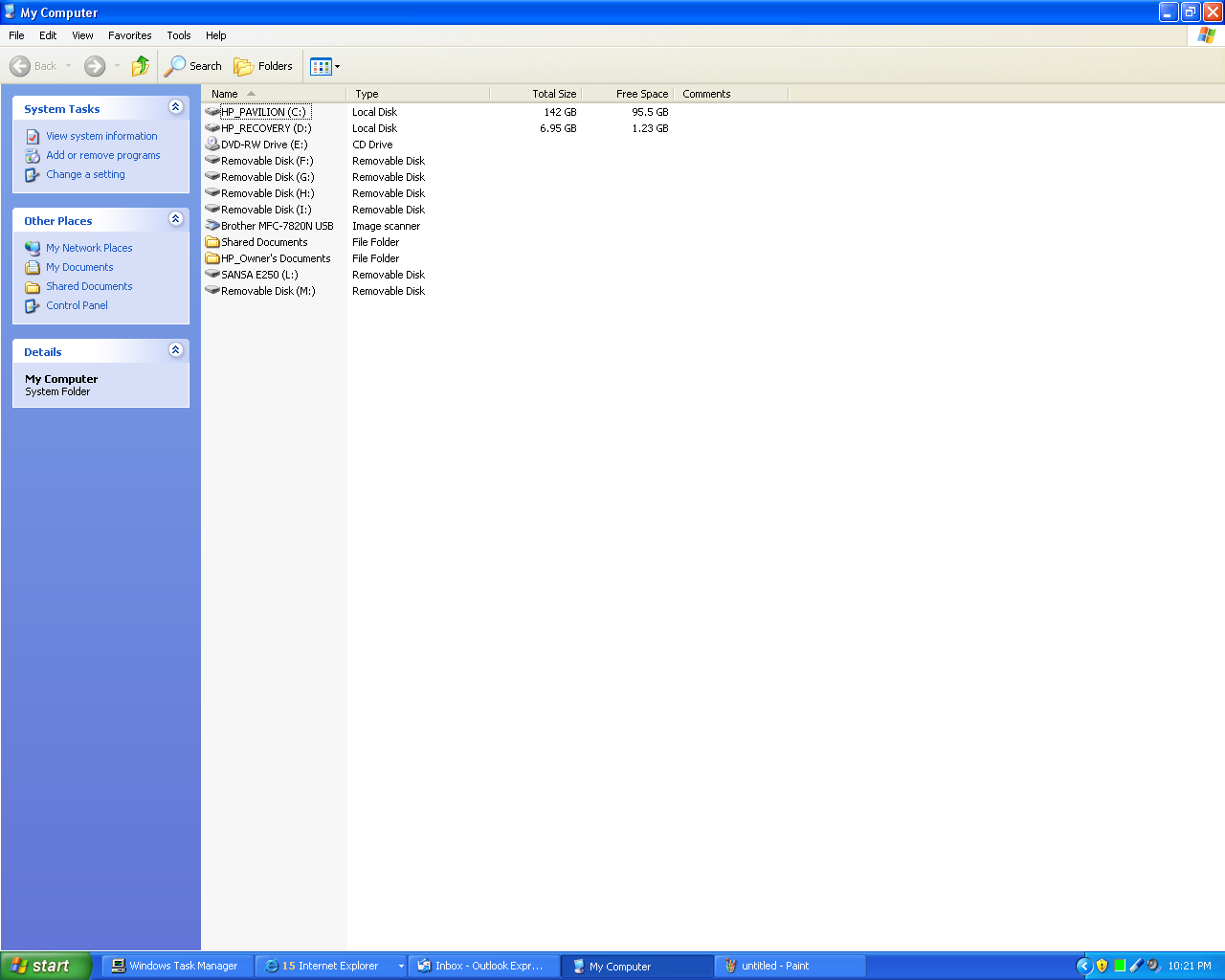Open the Tools menu
The width and height of the screenshot is (1225, 980).
[x=179, y=35]
